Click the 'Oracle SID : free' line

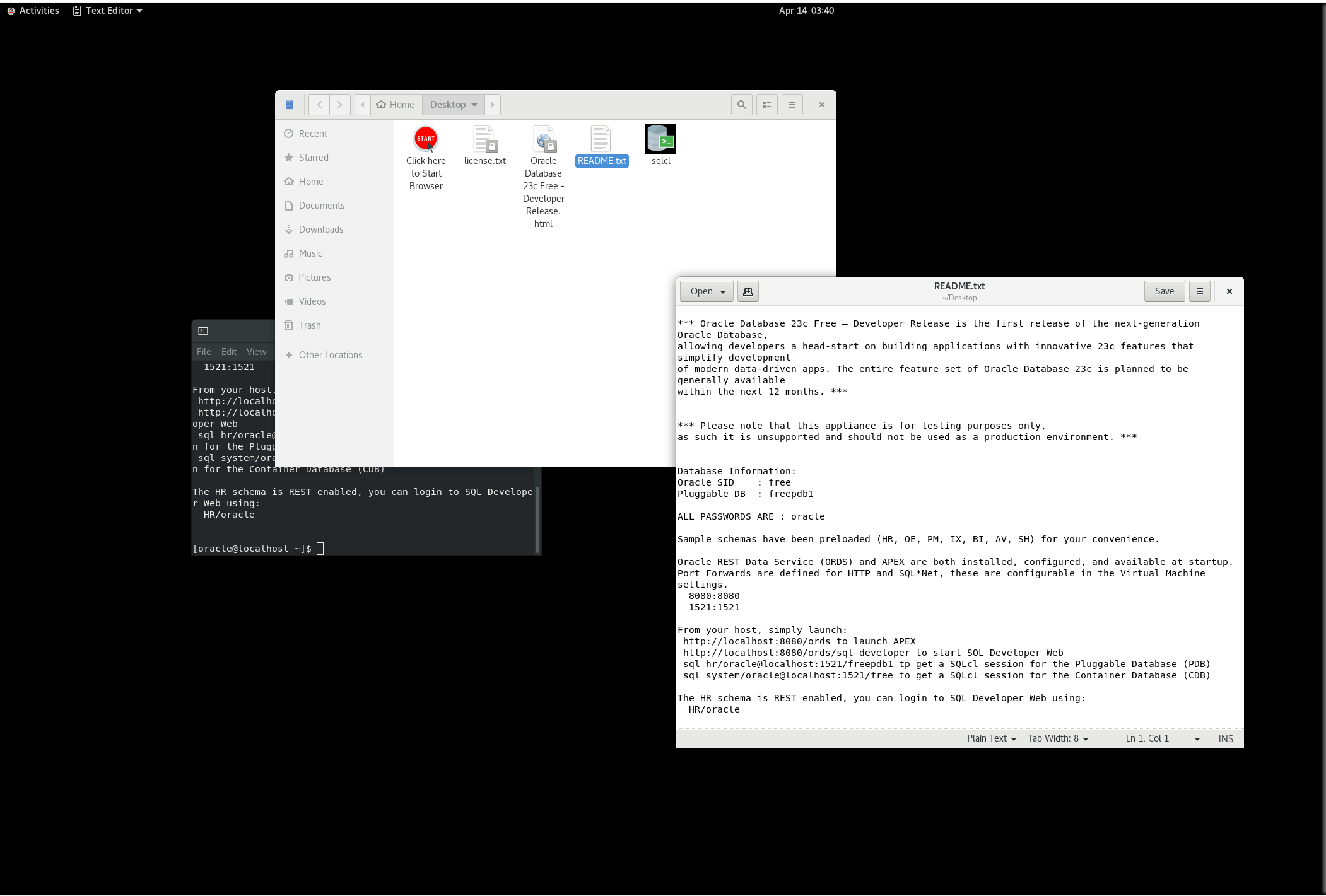click(734, 482)
